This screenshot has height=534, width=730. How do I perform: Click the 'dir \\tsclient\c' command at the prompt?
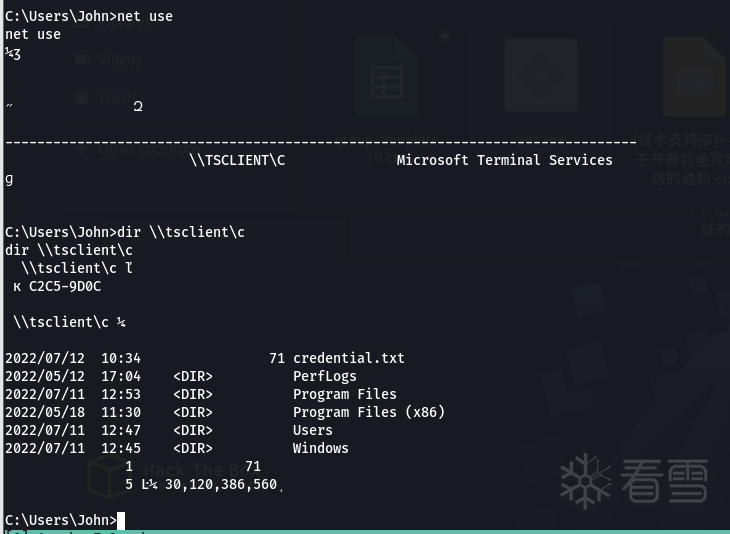(180, 232)
